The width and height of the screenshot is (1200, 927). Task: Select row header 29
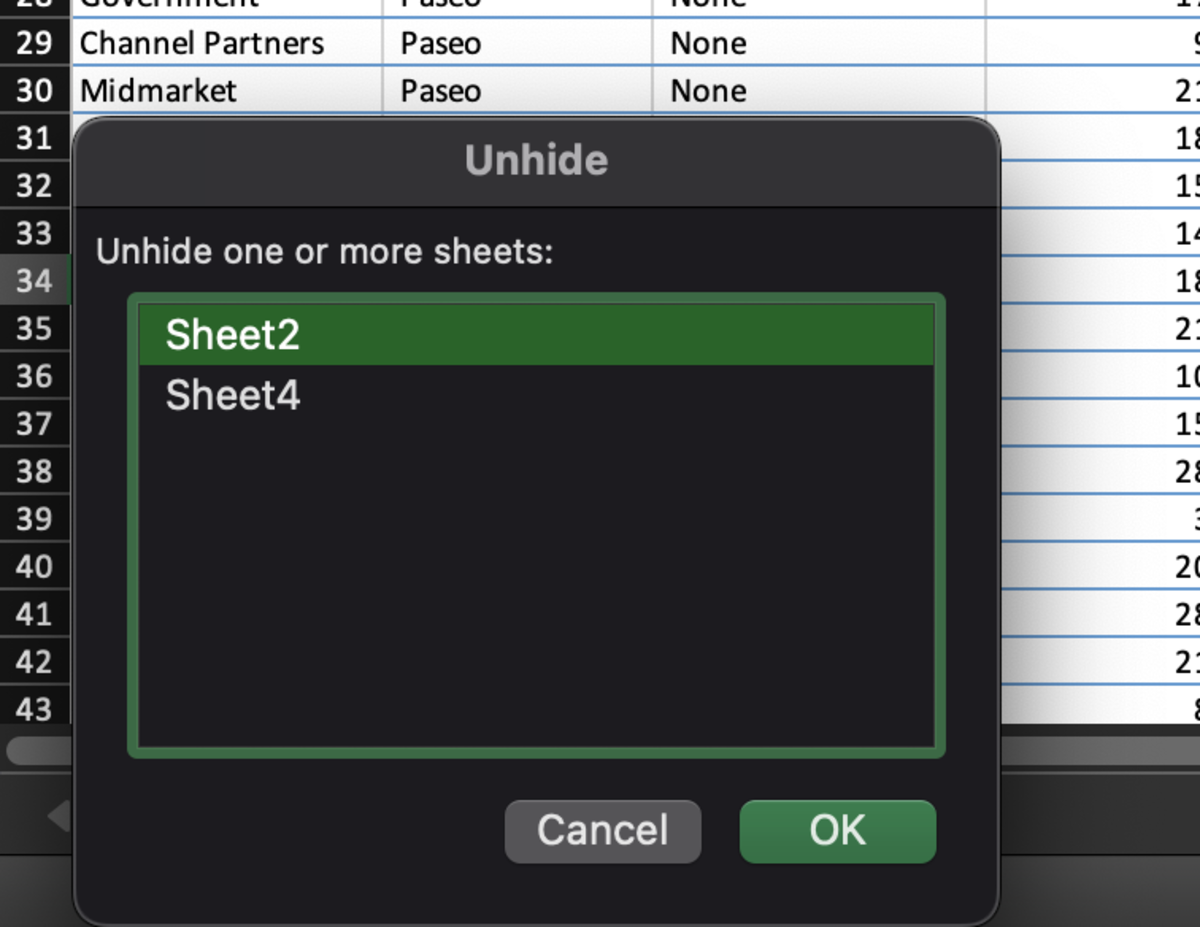pyautogui.click(x=35, y=43)
